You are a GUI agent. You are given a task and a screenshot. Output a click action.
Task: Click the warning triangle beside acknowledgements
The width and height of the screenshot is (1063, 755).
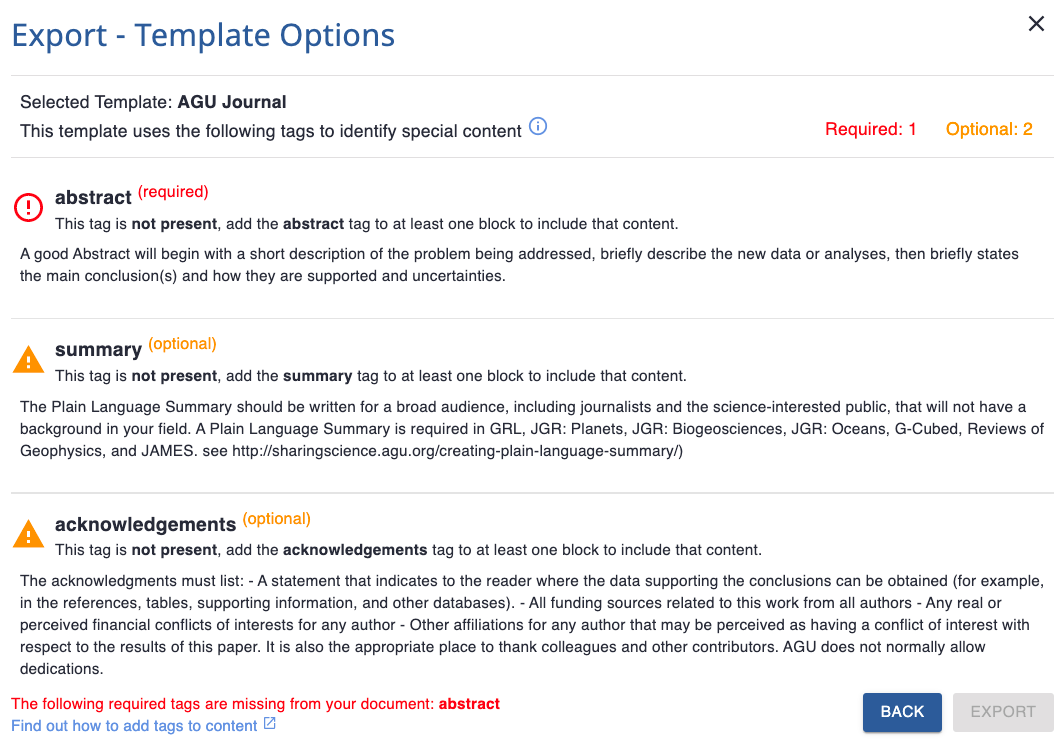28,533
